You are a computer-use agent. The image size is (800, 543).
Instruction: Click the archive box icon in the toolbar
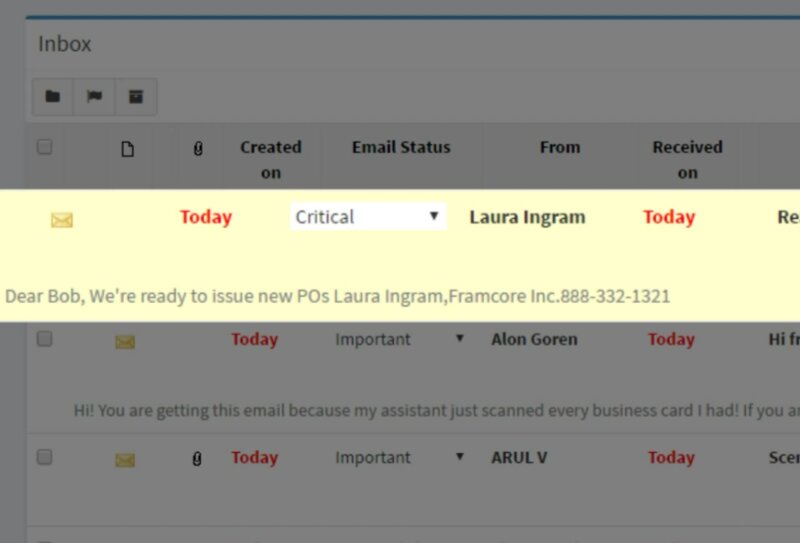click(136, 97)
